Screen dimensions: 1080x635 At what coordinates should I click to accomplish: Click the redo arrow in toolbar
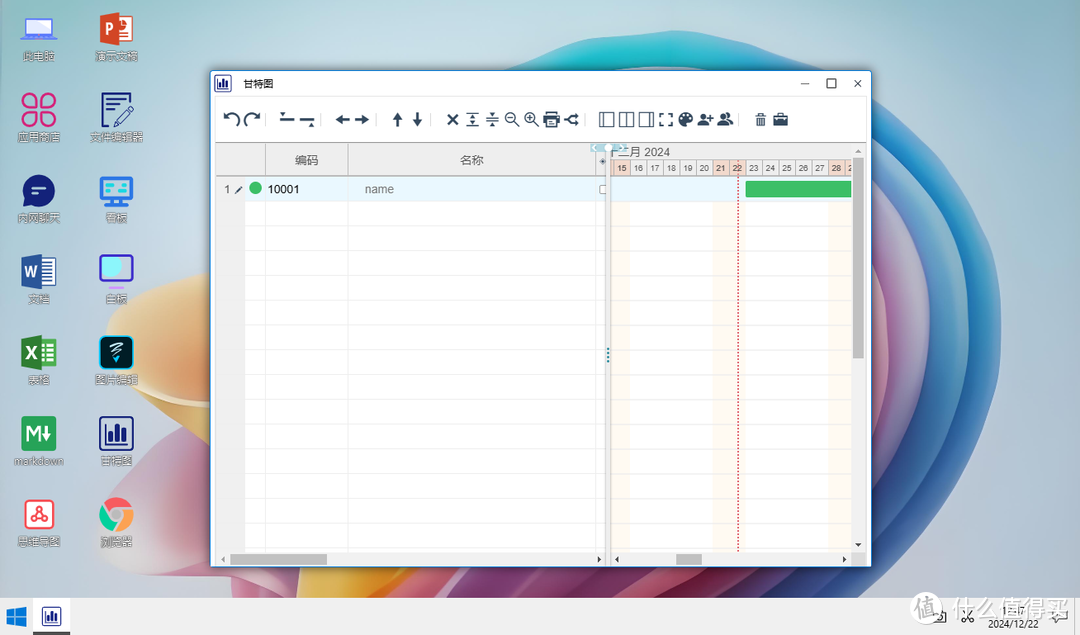252,120
